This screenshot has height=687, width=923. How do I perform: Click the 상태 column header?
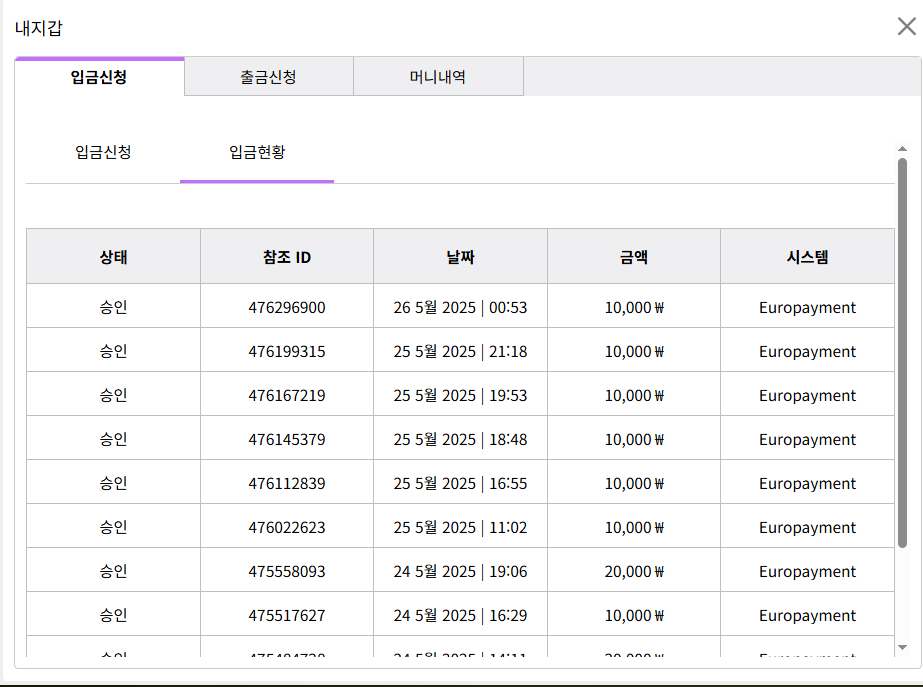(x=113, y=257)
